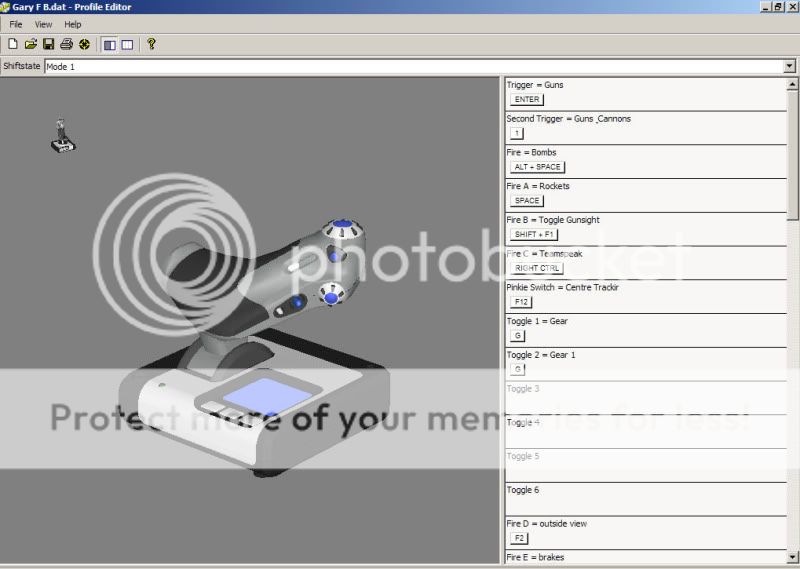
Task: Click the ENTER key assignment
Action: point(527,100)
